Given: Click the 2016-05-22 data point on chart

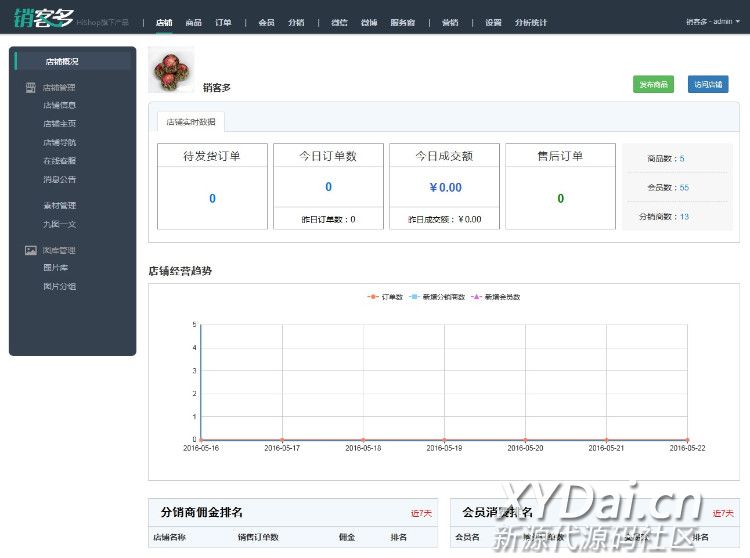Looking at the screenshot, I should 687,439.
